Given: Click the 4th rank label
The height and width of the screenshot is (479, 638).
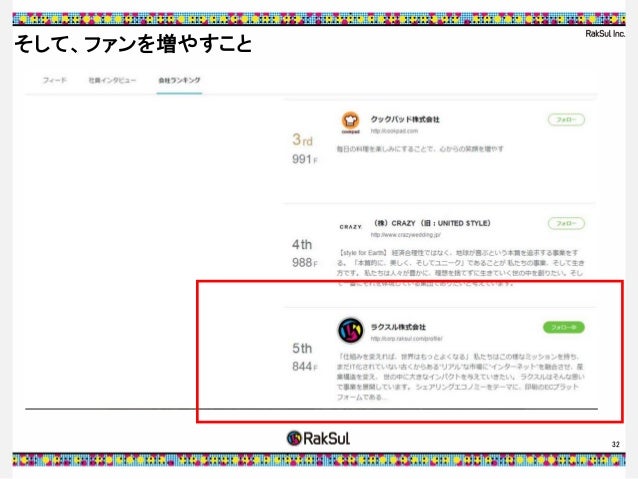Looking at the screenshot, I should click(302, 244).
